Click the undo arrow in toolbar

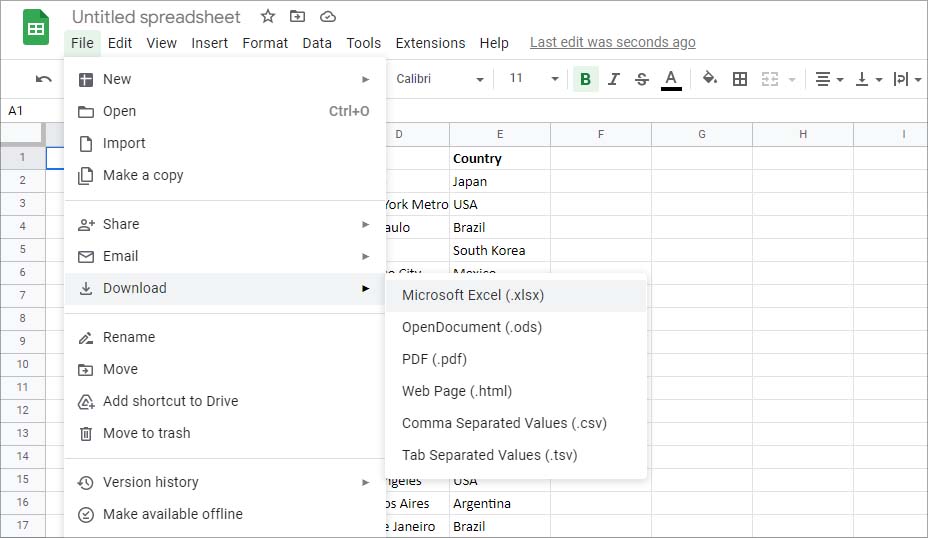43,79
